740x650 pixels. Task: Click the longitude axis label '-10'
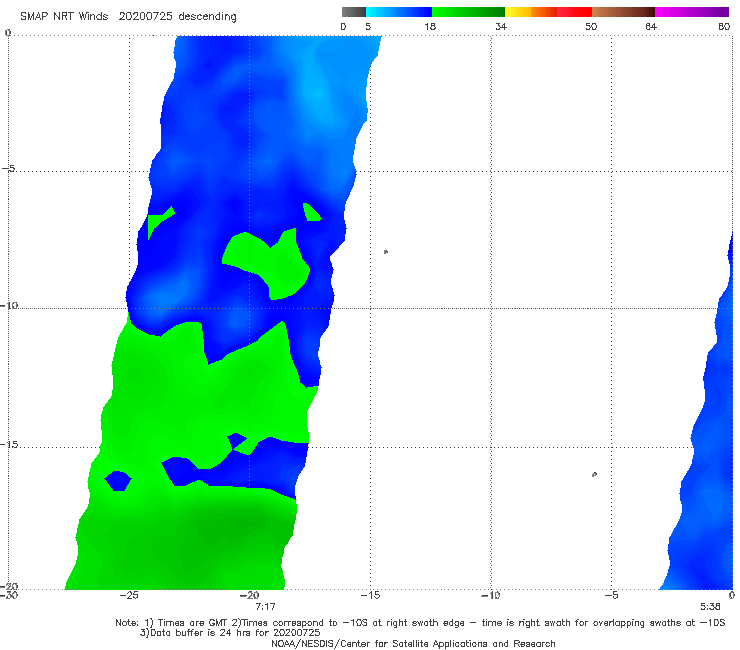coord(490,595)
